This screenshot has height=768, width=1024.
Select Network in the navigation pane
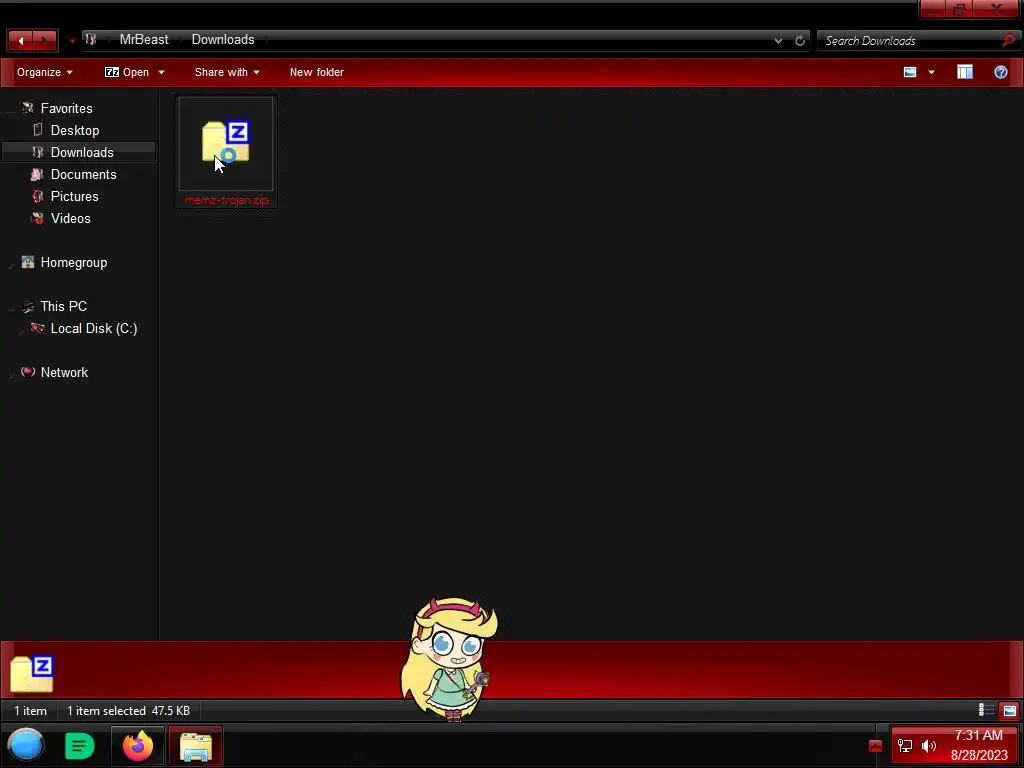[x=64, y=372]
